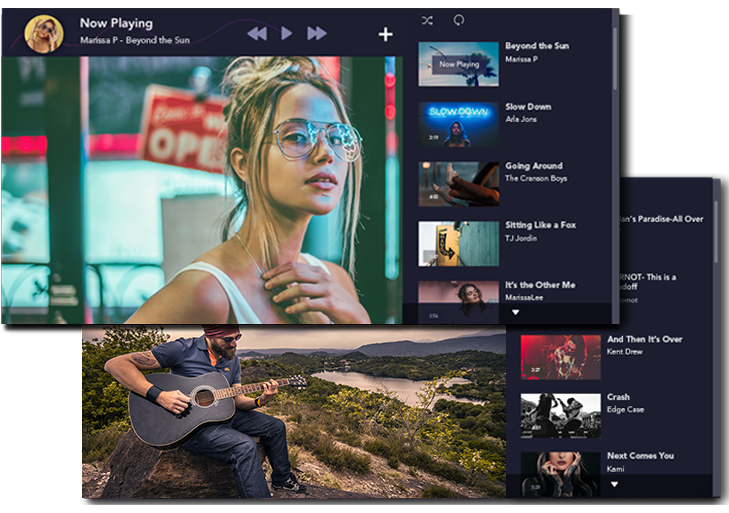Click the back window playlist scrollbar
The height and width of the screenshot is (513, 729).
pyautogui.click(x=716, y=232)
